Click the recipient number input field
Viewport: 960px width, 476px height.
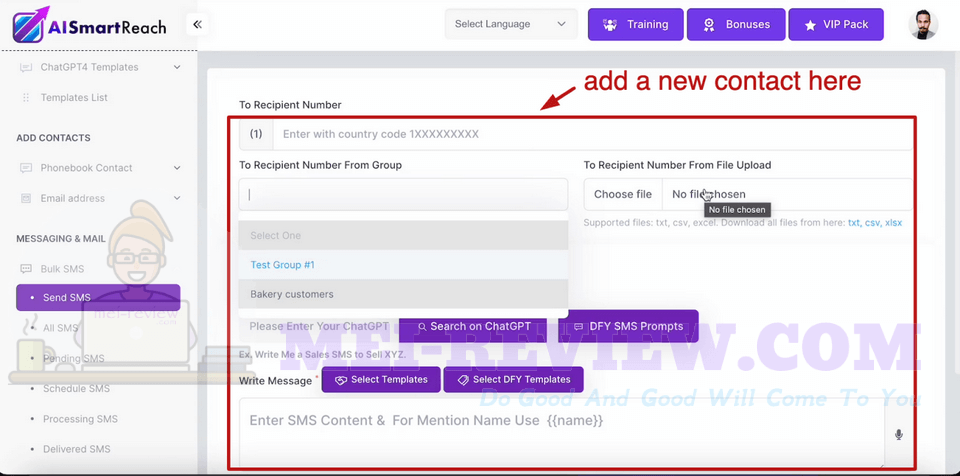coord(593,134)
